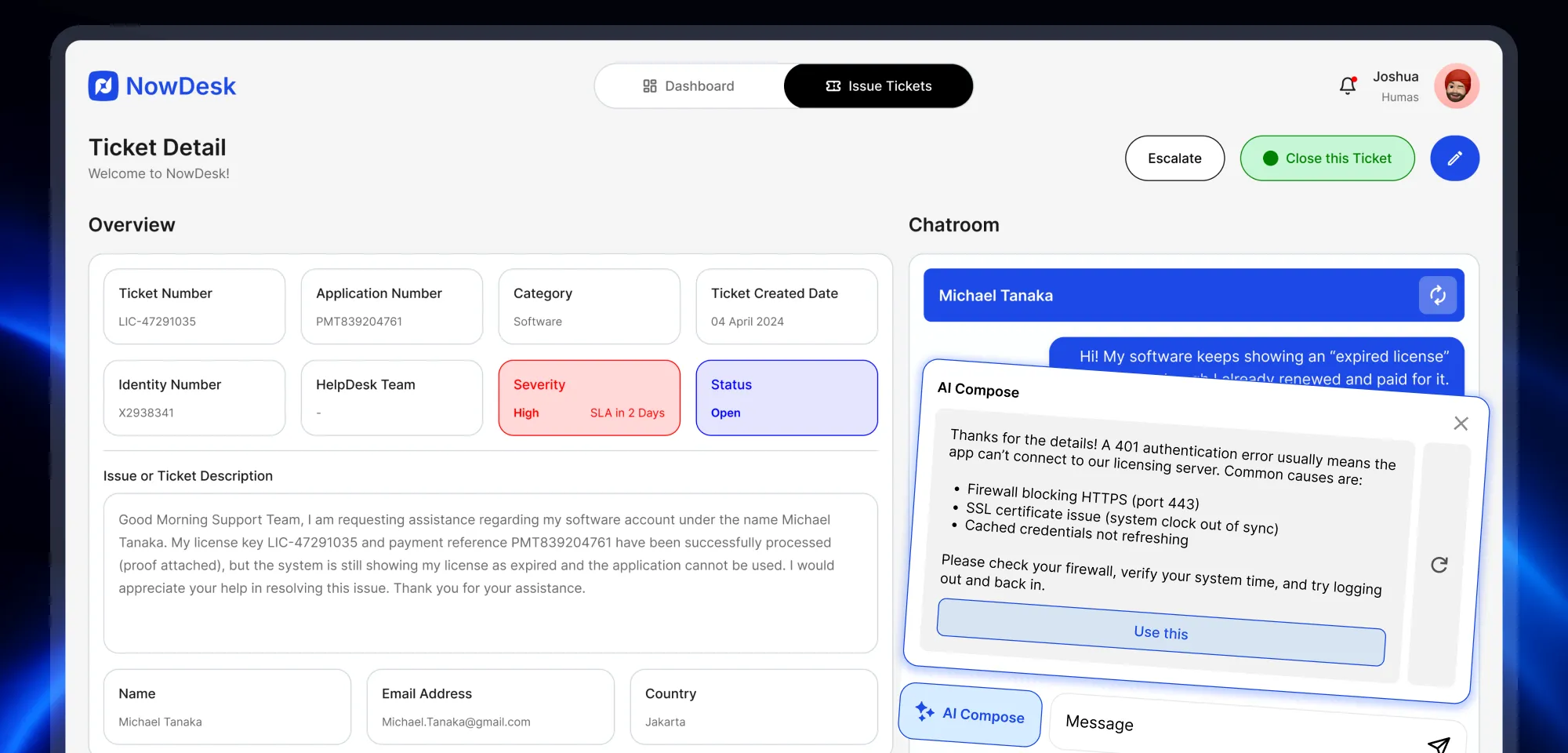Click the date 04 April 2024
Viewport: 1568px width, 753px height.
click(747, 322)
